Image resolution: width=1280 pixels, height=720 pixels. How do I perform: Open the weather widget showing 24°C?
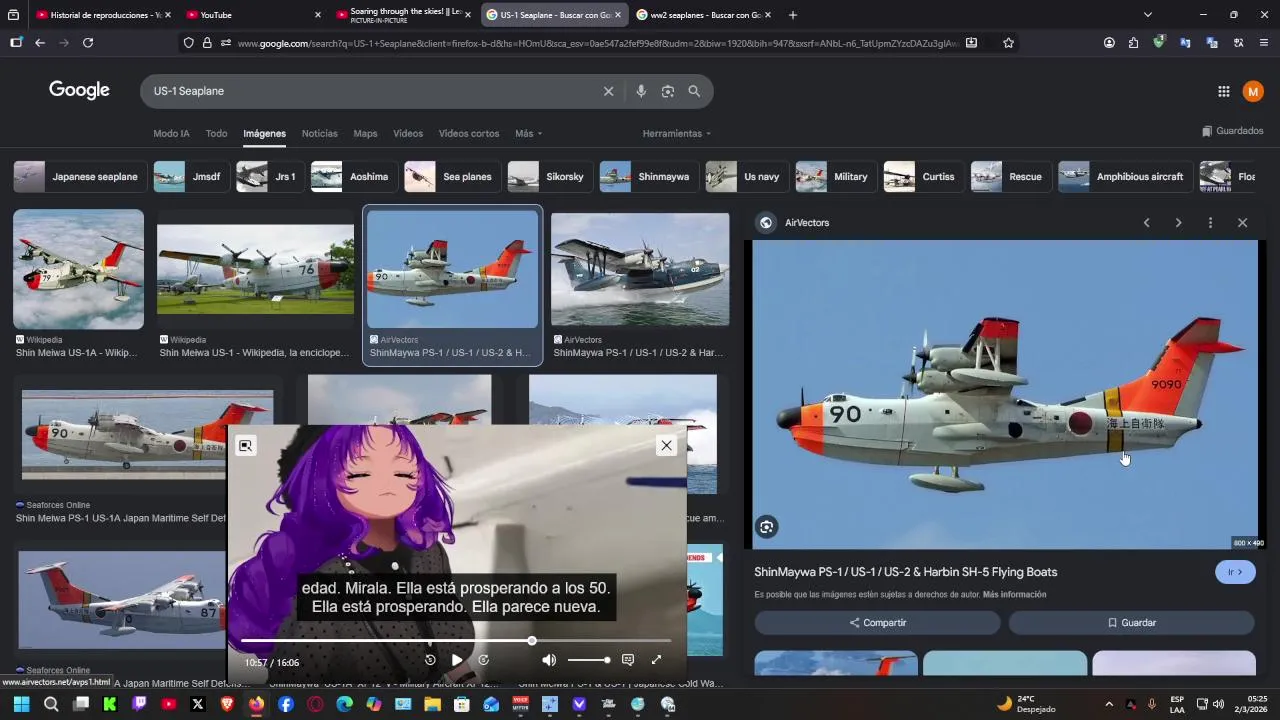coord(1025,704)
